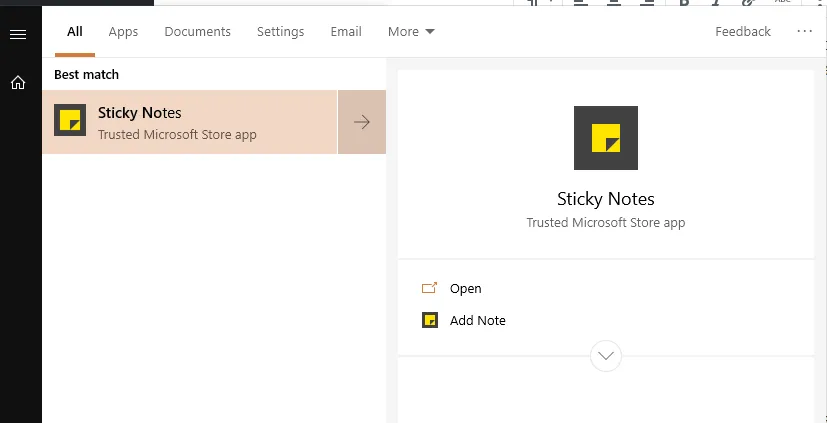827x423 pixels.
Task: Switch to the Apps filter tab
Action: [x=123, y=32]
